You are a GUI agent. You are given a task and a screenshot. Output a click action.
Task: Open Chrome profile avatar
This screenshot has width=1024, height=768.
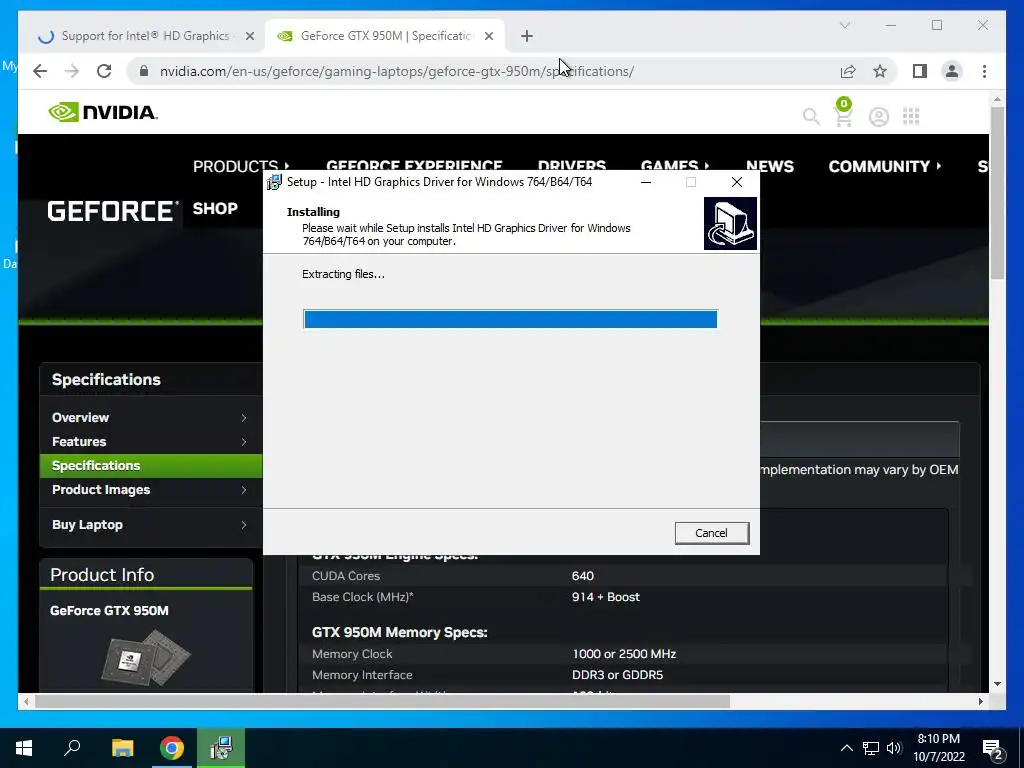[x=952, y=71]
